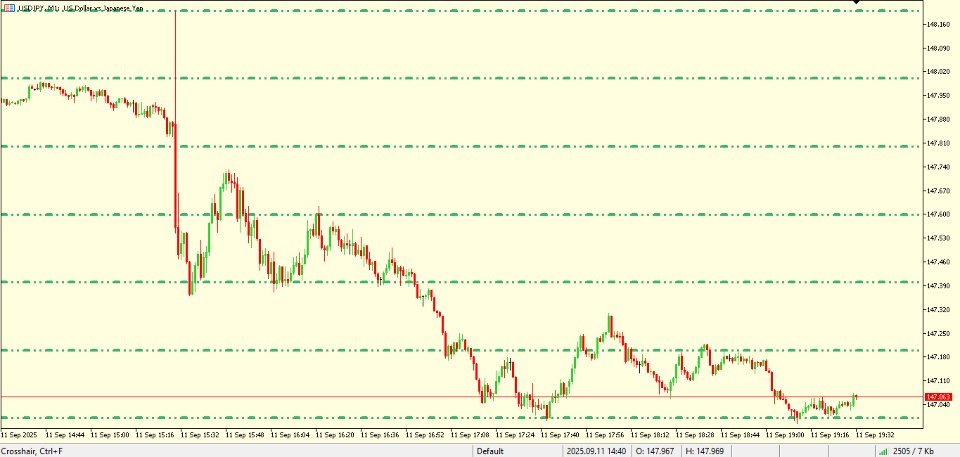Click the 148.090 price scale label

(939, 48)
